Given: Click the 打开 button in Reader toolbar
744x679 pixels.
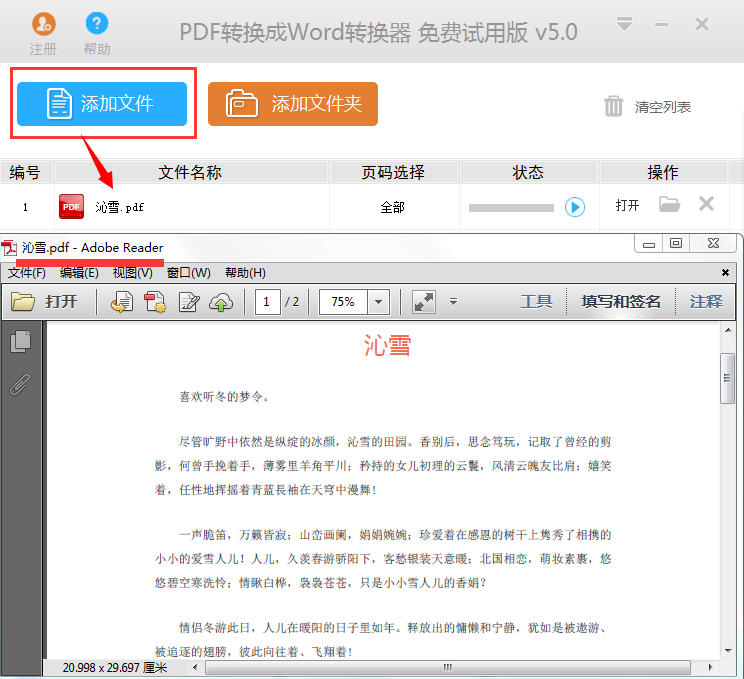Looking at the screenshot, I should click(44, 301).
